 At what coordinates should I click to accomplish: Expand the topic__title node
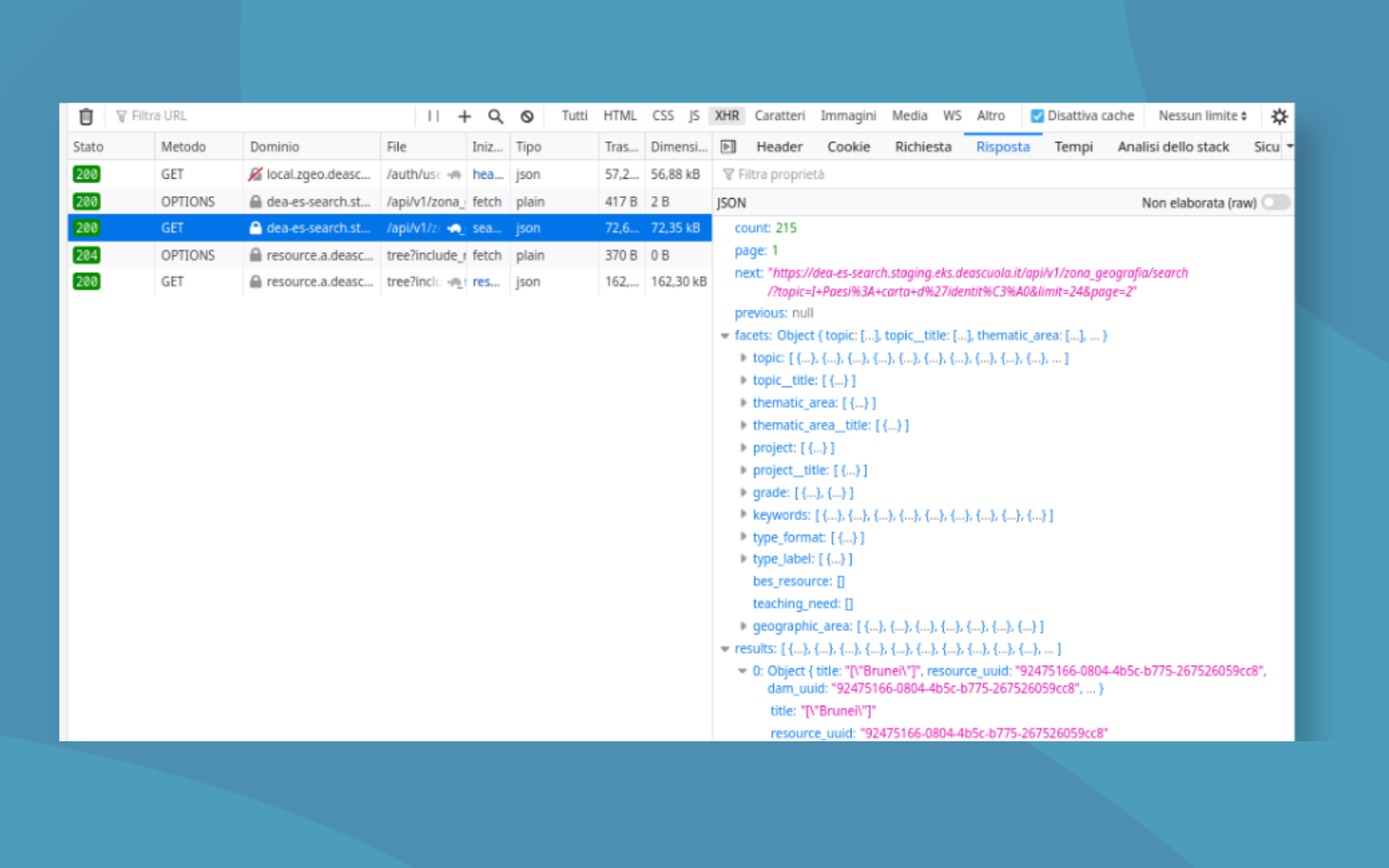tap(743, 380)
